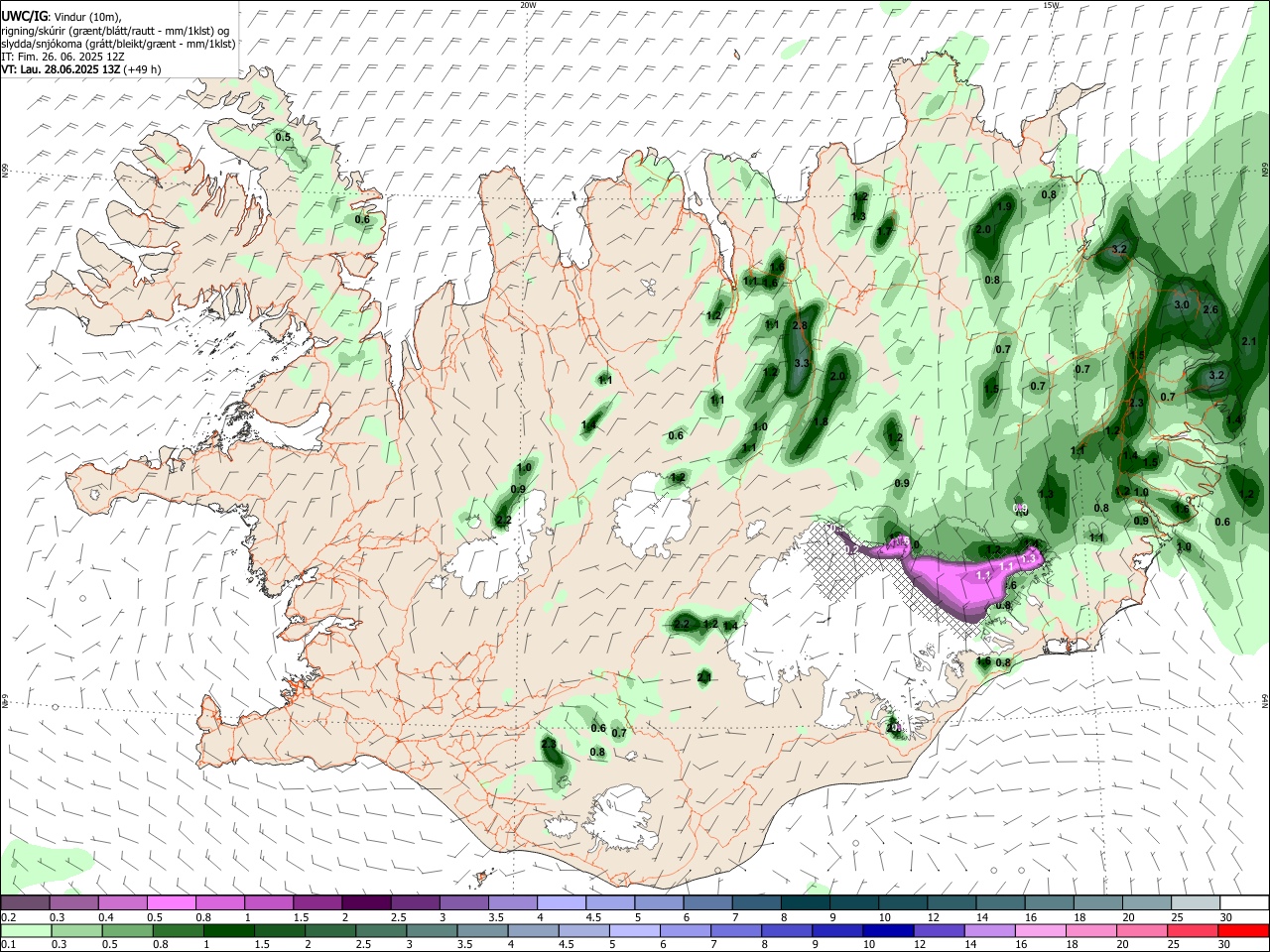1270x952 pixels.
Task: Click the 0.2 label in the top legend row
Action: click(x=8, y=917)
